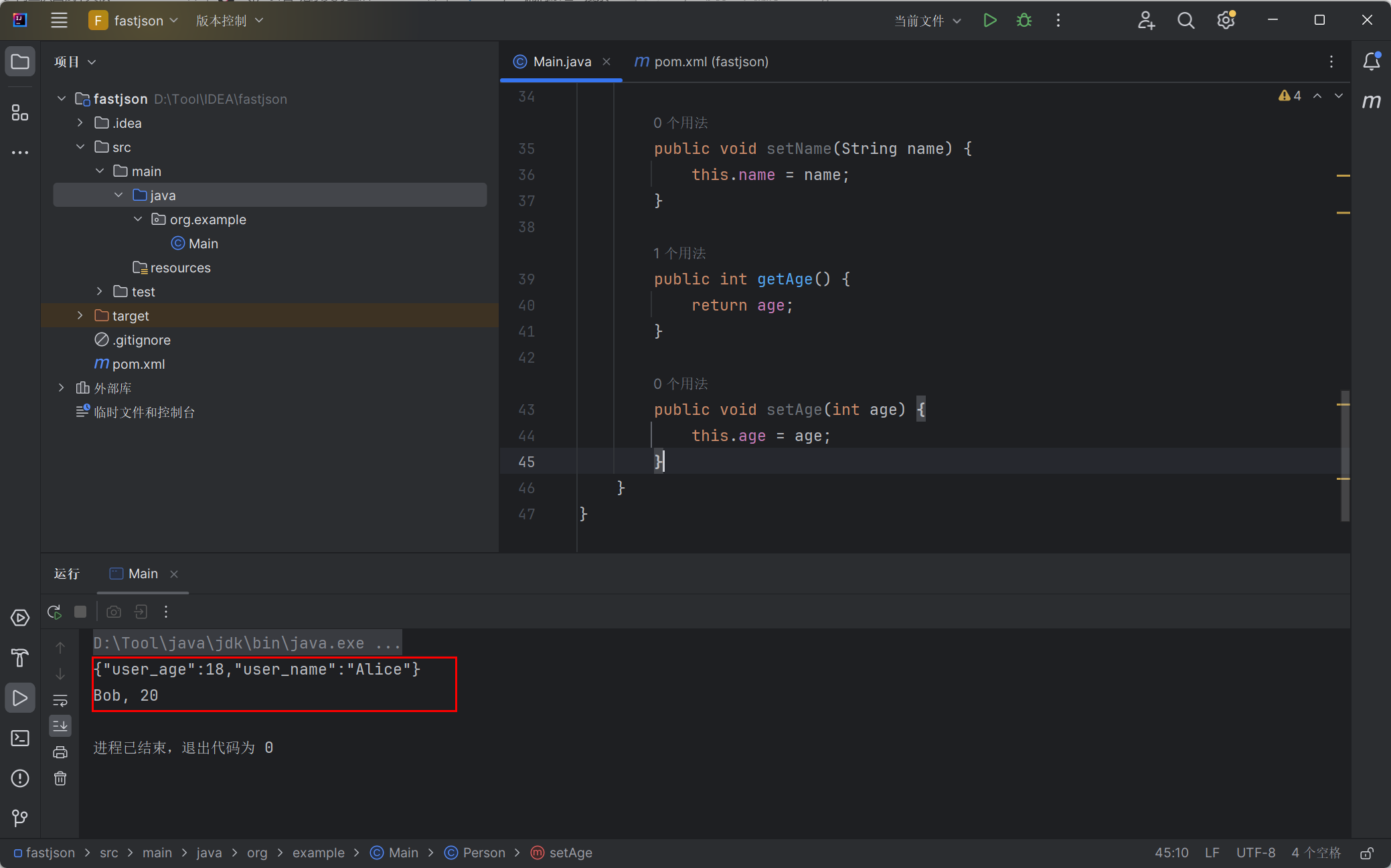
Task: Expand the 外部库 external libraries node
Action: (x=63, y=388)
